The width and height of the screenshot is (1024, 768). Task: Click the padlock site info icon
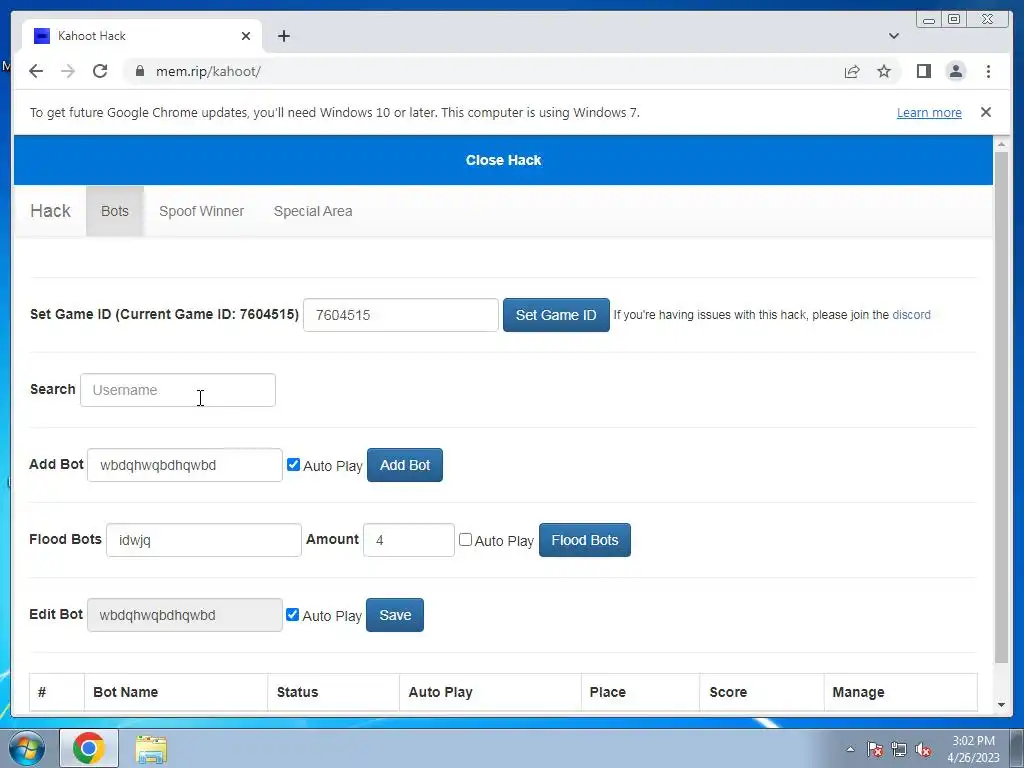tap(139, 71)
